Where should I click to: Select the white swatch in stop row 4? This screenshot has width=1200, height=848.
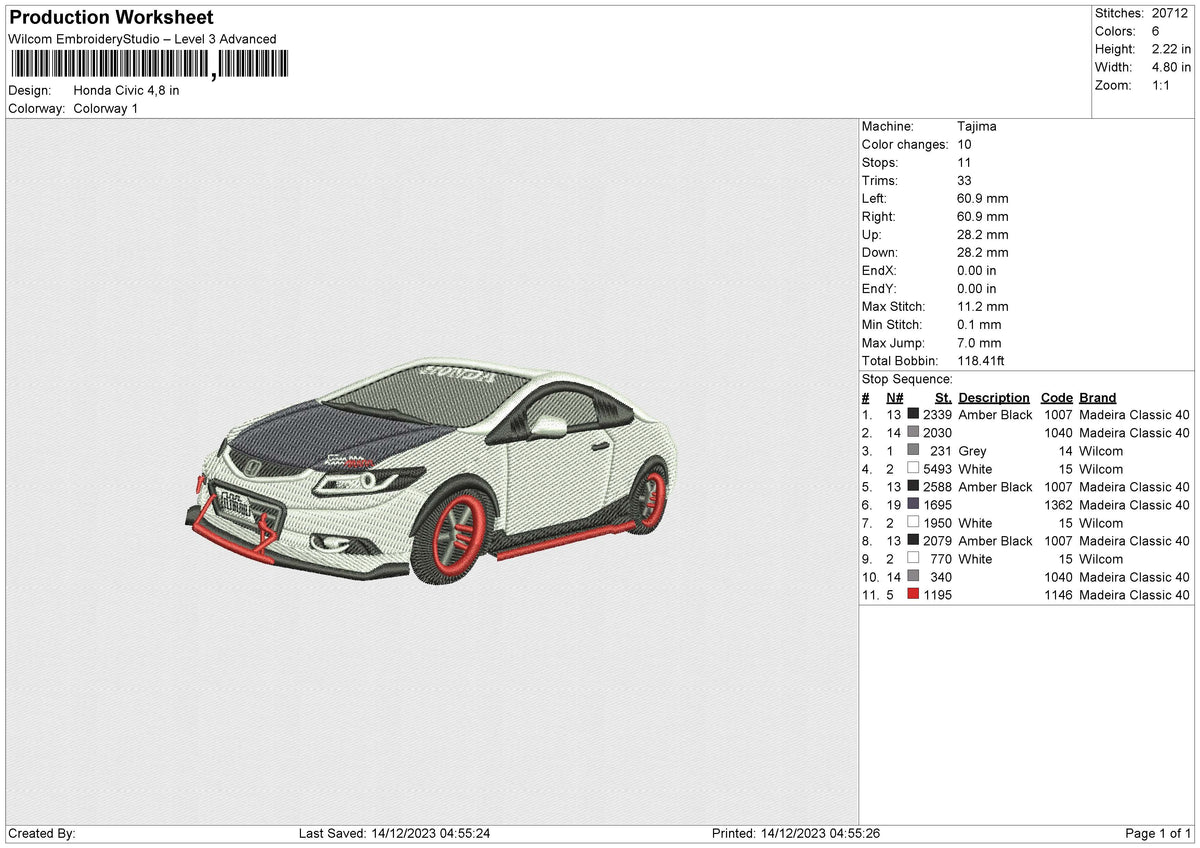(913, 468)
